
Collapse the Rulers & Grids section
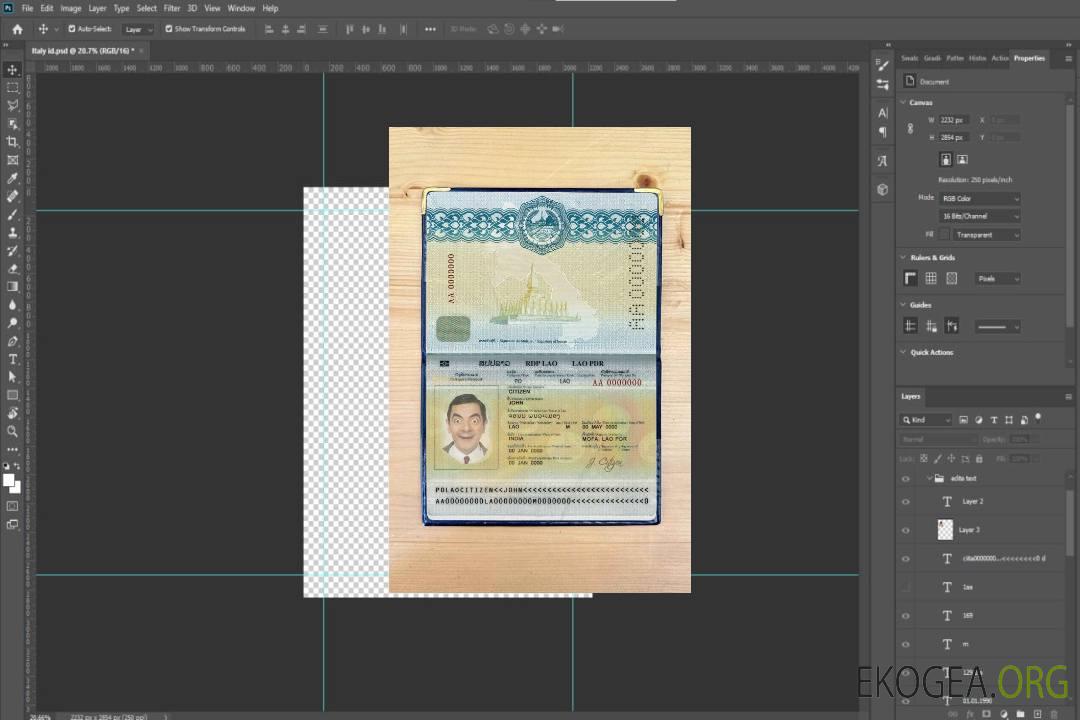pyautogui.click(x=904, y=257)
